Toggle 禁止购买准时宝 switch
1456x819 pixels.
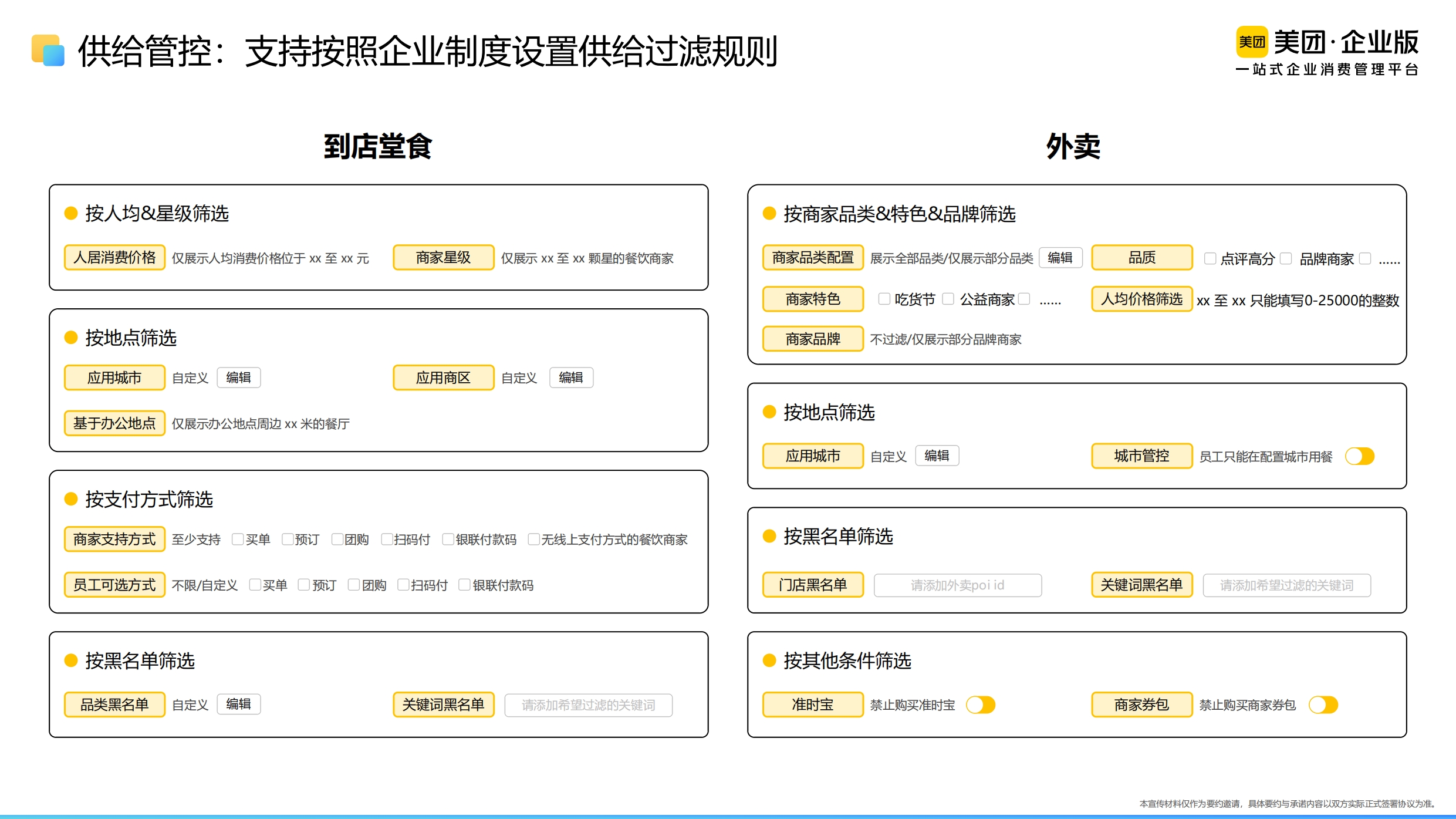[981, 705]
